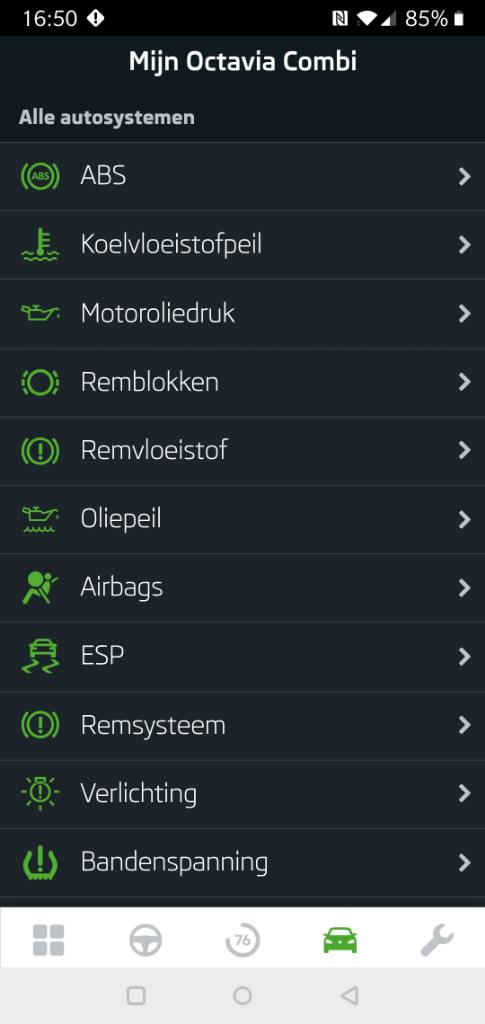
Task: Expand the Motoroliedruk chevron arrow
Action: click(x=464, y=313)
